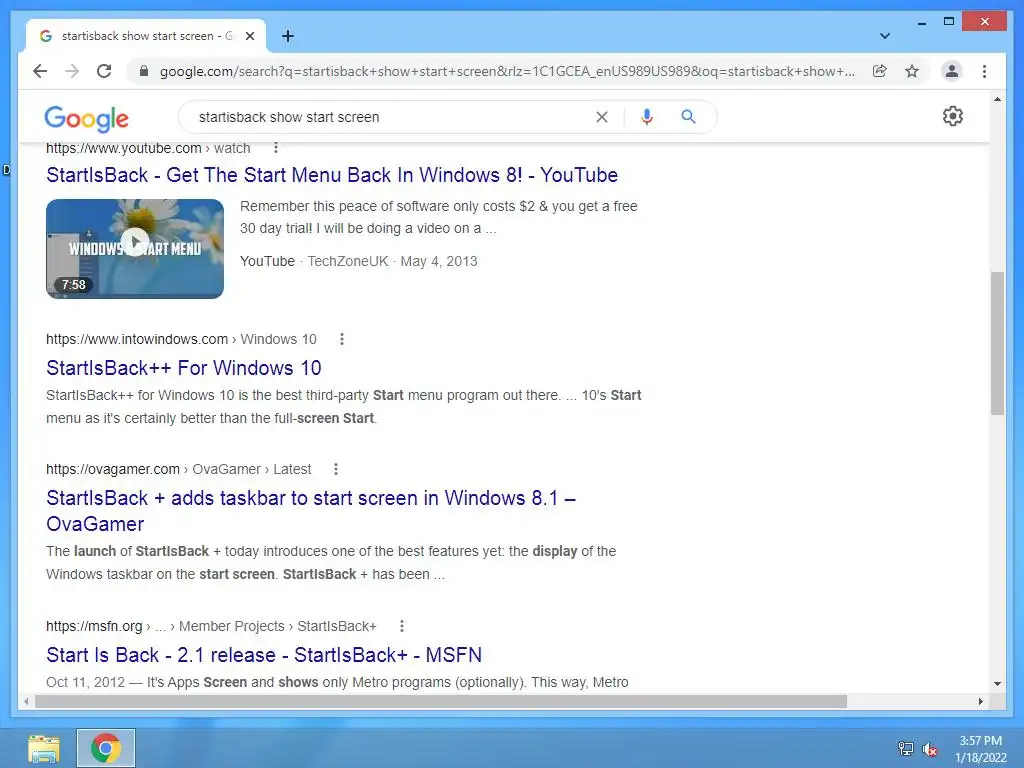Viewport: 1024px width, 768px height.
Task: Open StartIsBack + adds taskbar result link
Action: pos(311,511)
